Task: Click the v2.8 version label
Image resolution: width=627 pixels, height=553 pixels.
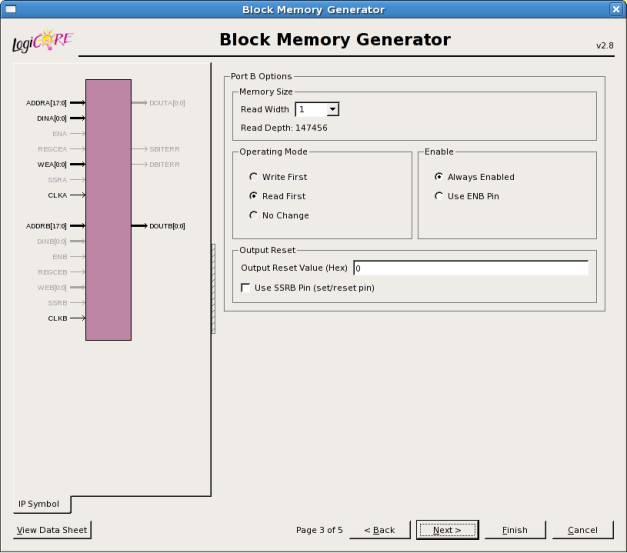Action: (x=605, y=46)
